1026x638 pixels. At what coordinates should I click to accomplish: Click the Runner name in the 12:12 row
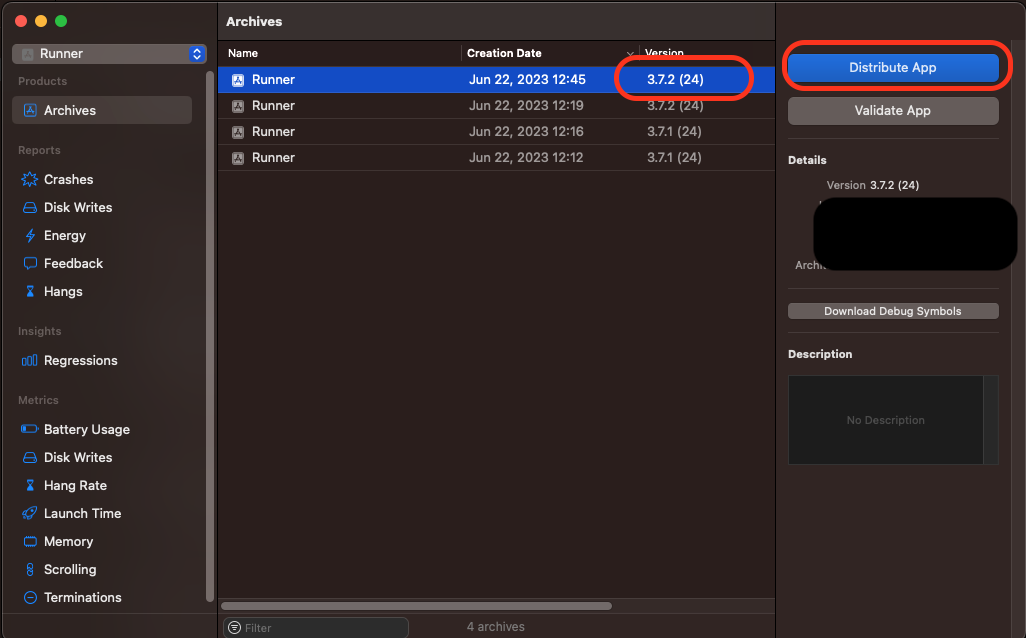point(273,158)
